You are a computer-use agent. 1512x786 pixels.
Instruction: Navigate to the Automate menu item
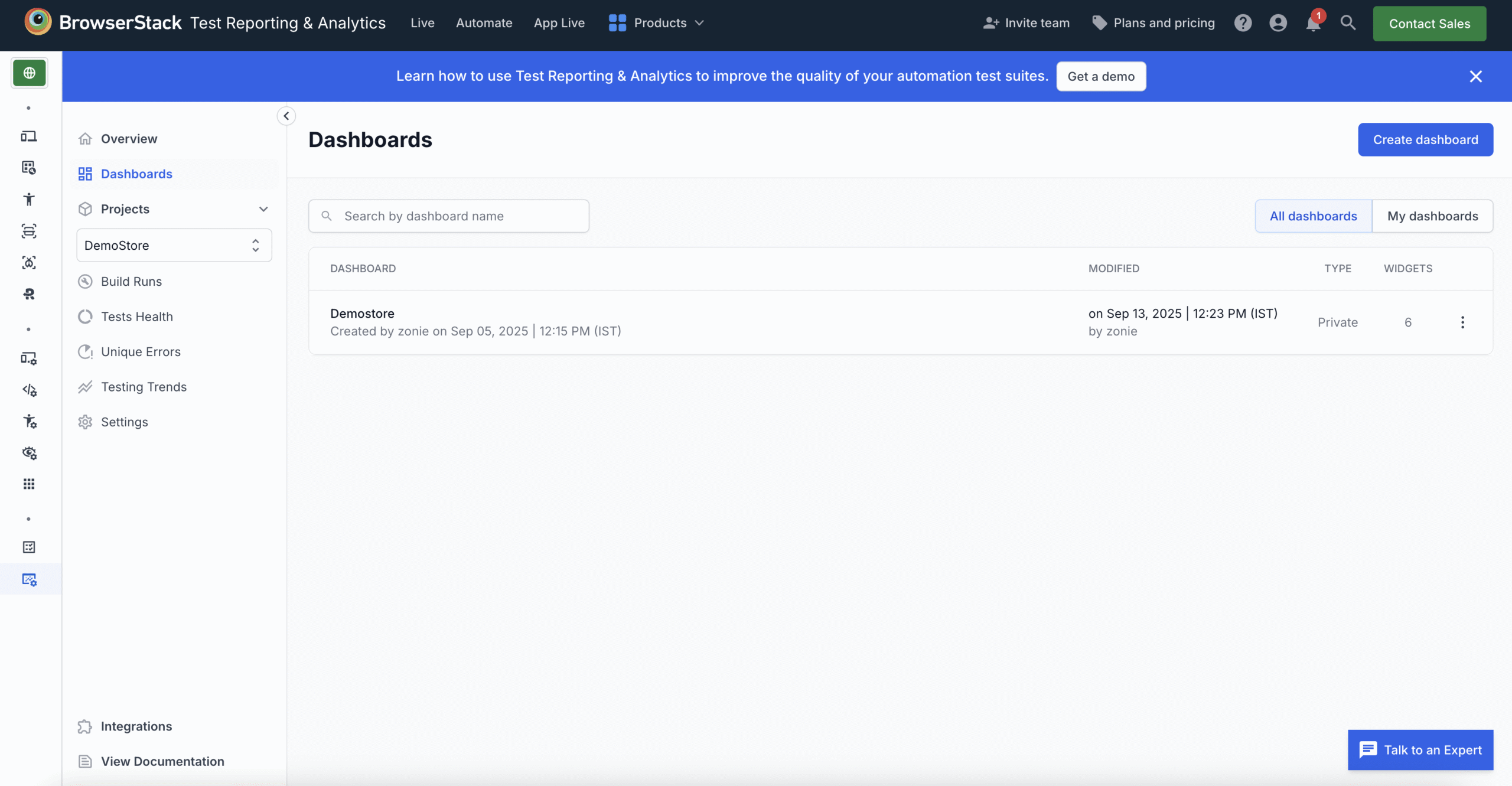(x=484, y=23)
